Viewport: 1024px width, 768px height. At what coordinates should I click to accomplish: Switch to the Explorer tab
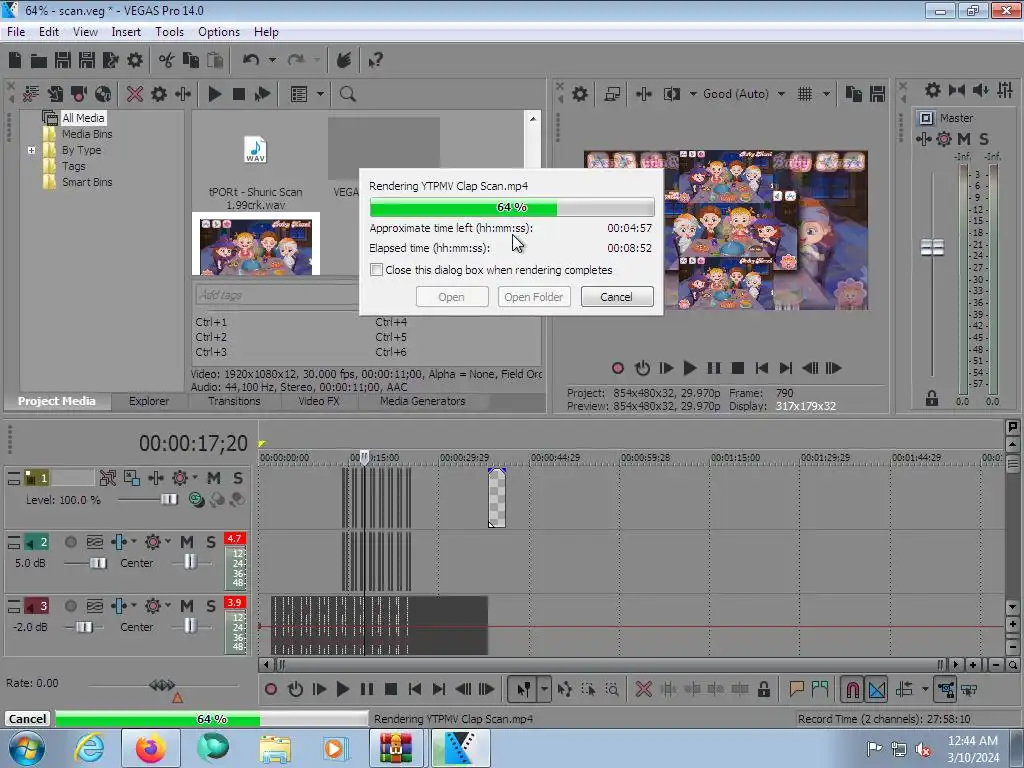[149, 401]
